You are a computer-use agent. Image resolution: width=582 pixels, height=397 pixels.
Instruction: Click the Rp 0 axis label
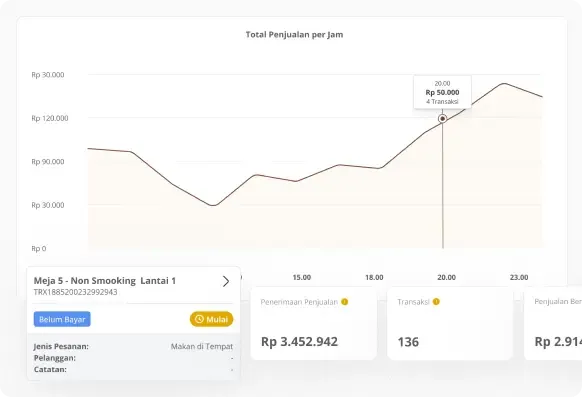pyautogui.click(x=39, y=249)
